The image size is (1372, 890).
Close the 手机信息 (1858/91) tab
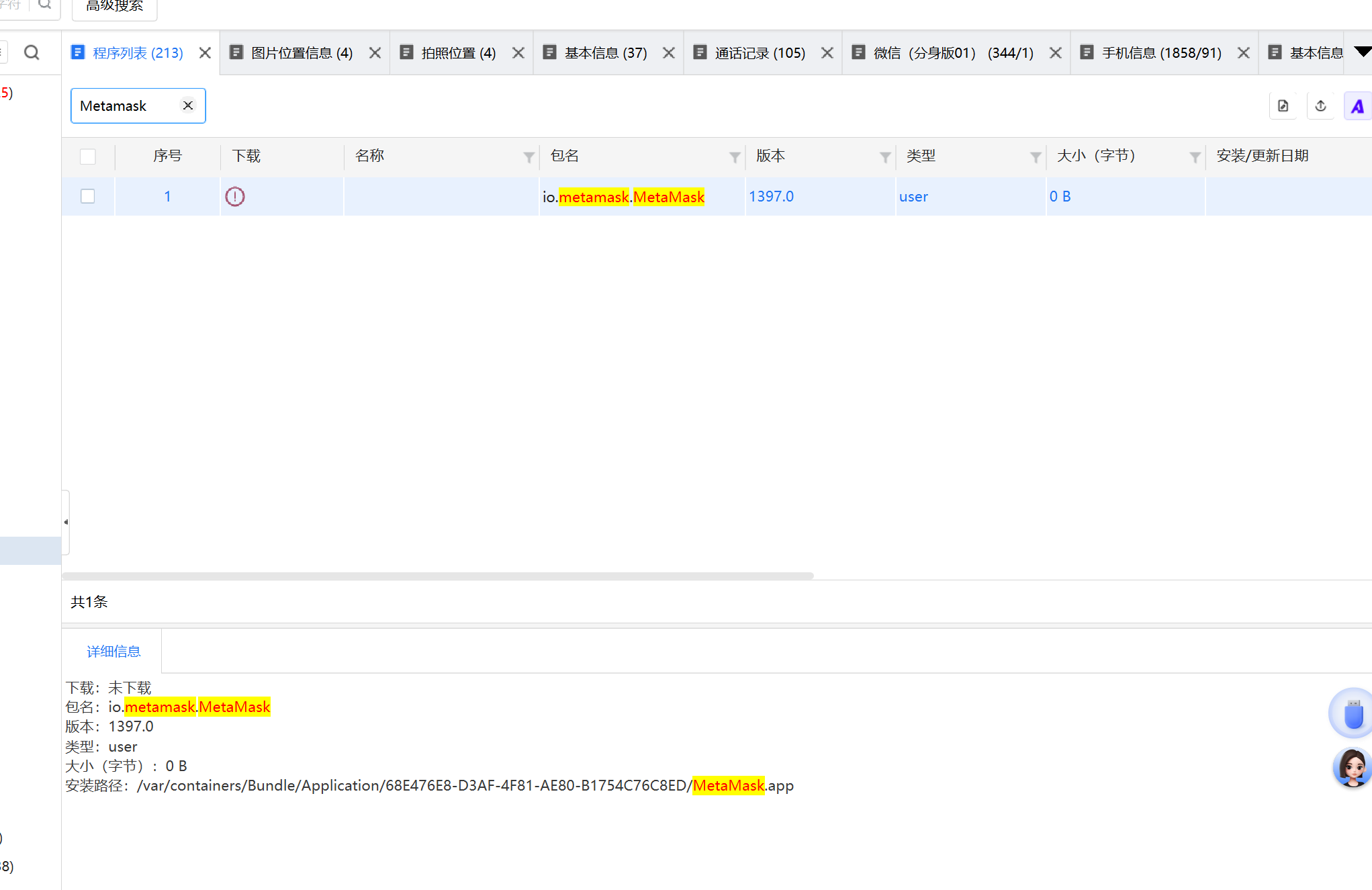[1243, 53]
